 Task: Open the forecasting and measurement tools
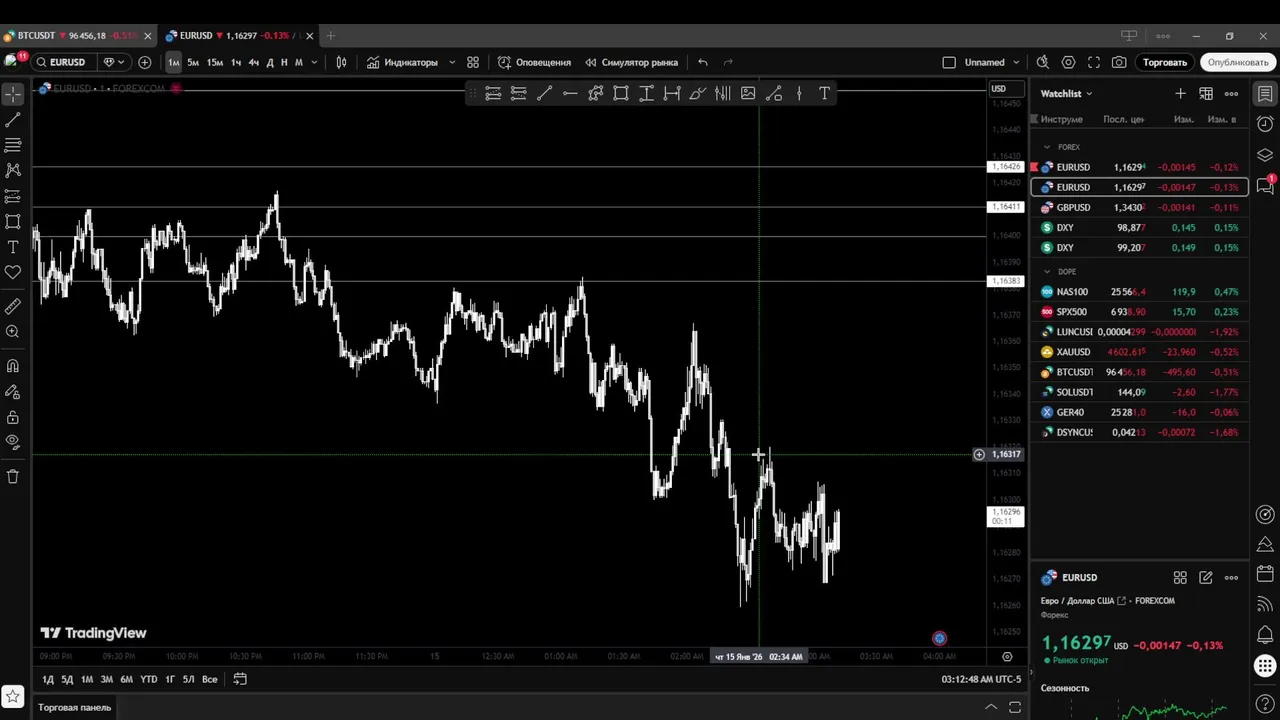tap(13, 196)
